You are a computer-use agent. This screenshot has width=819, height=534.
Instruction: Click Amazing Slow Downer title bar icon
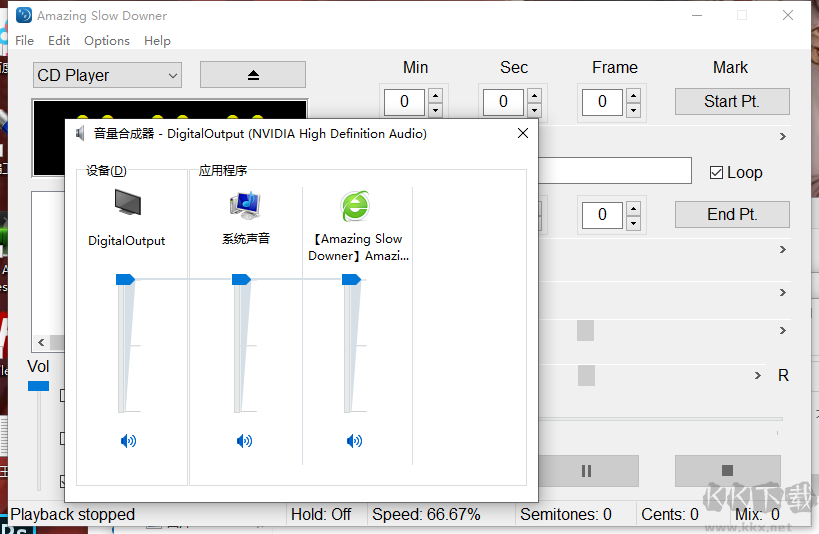(x=24, y=15)
